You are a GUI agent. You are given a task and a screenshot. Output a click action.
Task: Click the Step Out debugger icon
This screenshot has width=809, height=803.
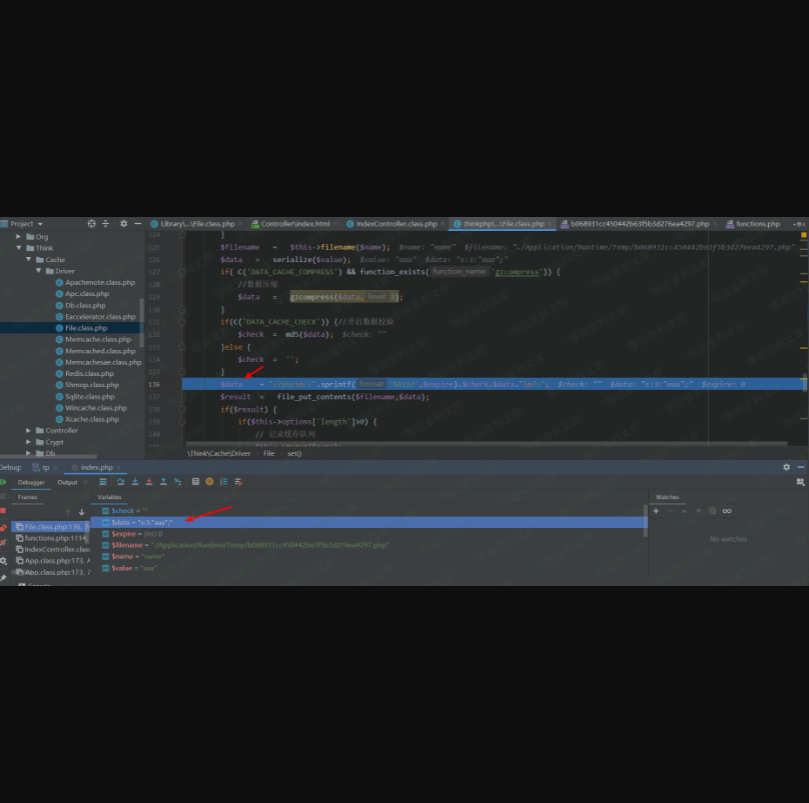pos(164,482)
